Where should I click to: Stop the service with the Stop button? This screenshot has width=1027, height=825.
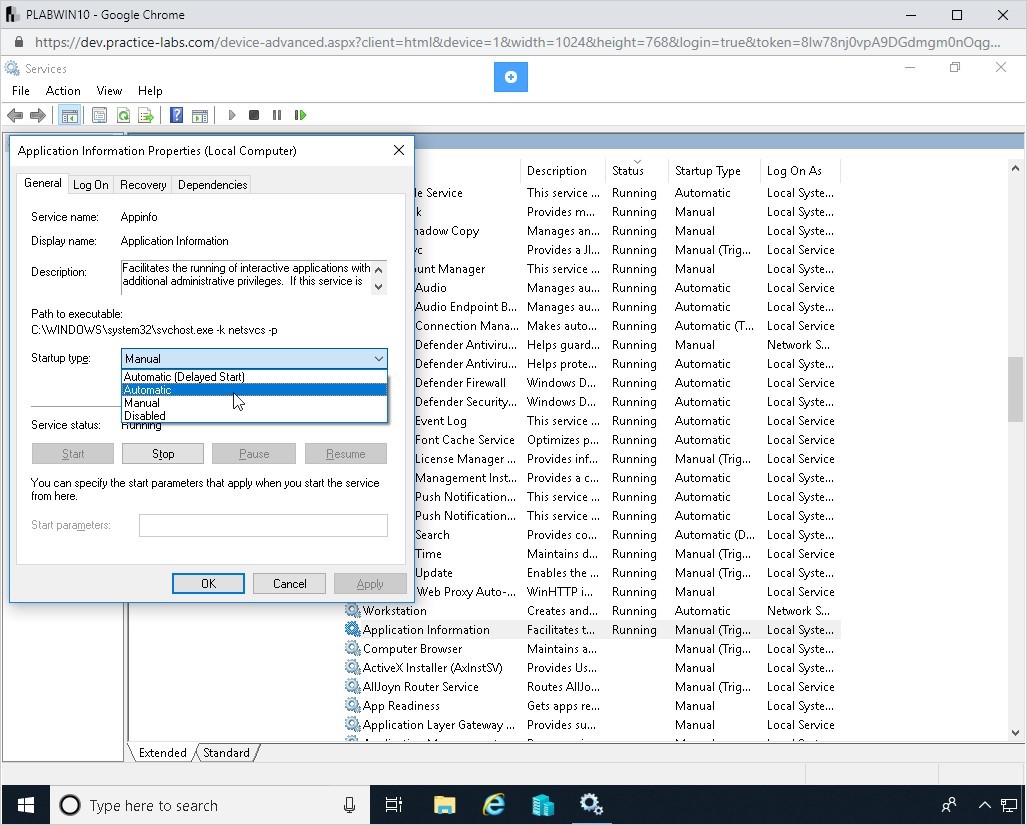(x=163, y=454)
